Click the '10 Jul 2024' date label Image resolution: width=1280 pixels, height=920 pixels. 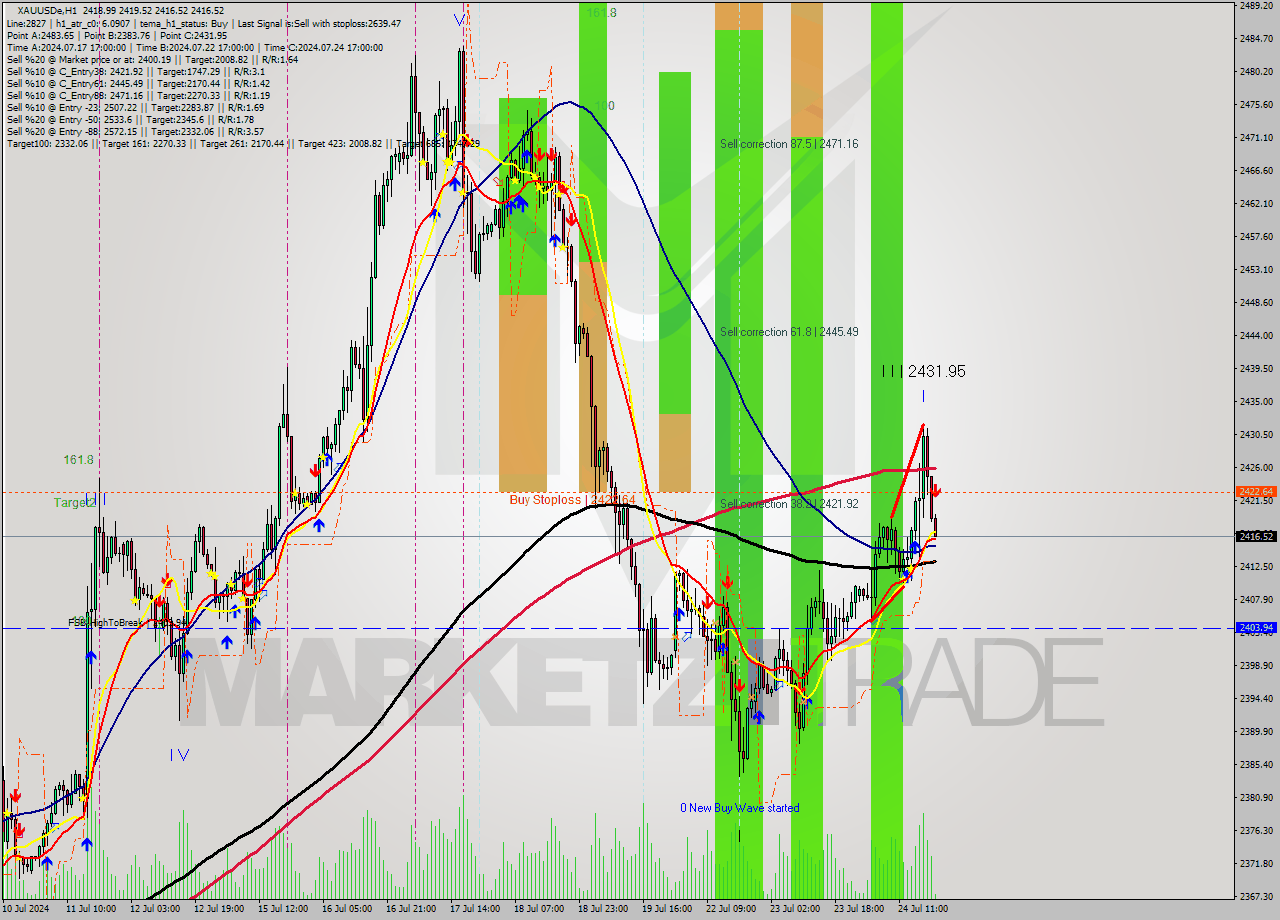point(25,909)
